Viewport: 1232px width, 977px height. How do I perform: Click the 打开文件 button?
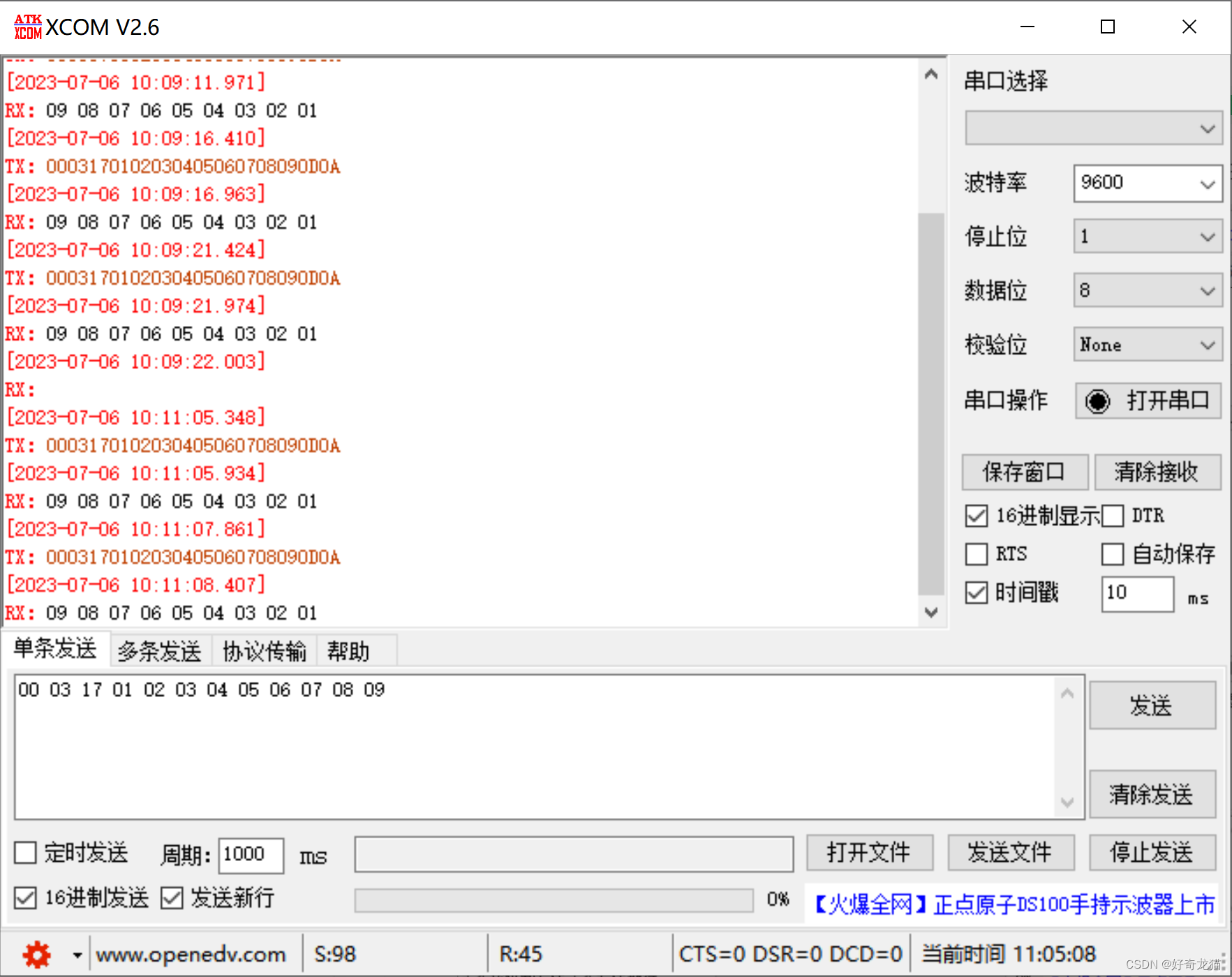click(x=870, y=853)
